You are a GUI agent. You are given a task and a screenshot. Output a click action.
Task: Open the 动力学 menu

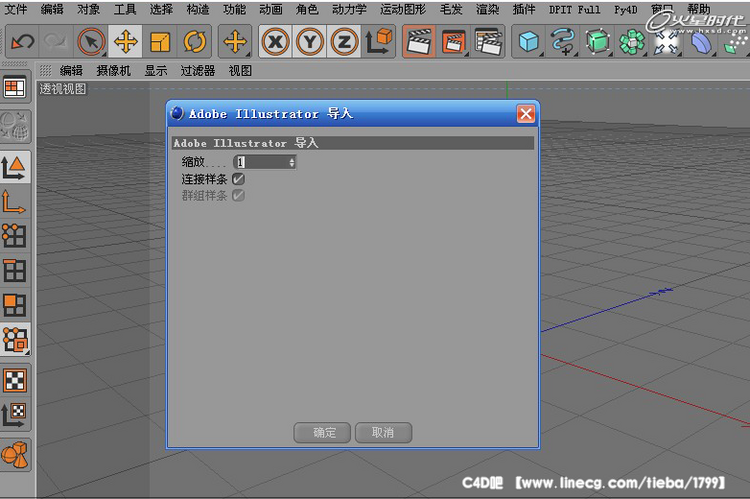point(349,9)
